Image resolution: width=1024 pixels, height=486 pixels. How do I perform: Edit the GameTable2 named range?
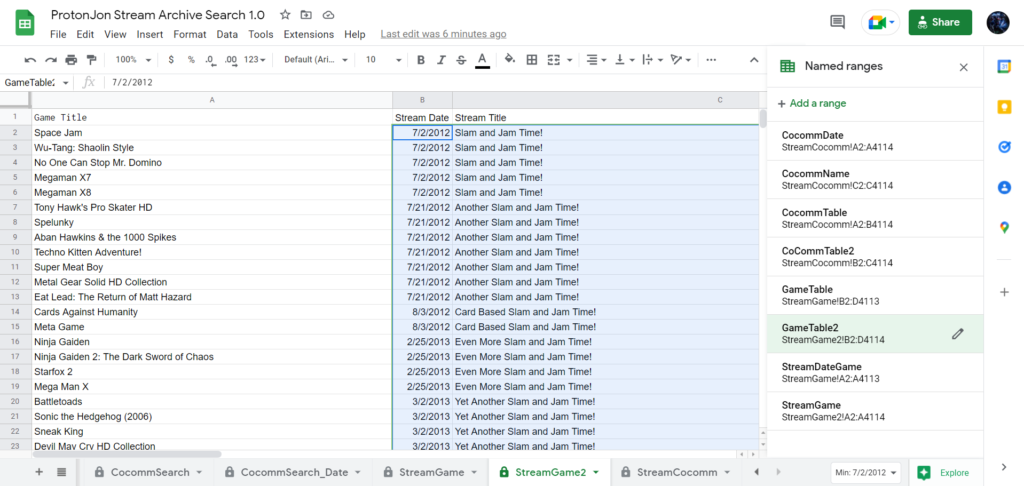[957, 334]
